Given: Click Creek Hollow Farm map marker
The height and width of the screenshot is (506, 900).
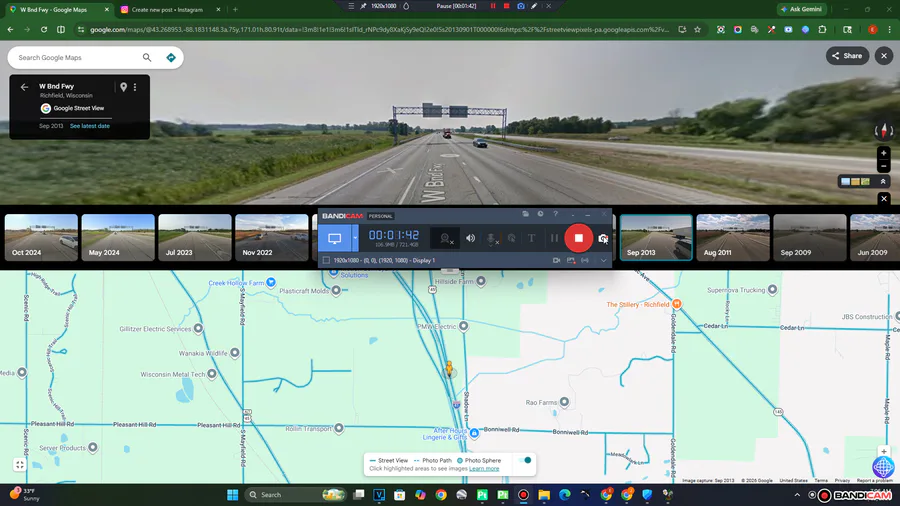Looking at the screenshot, I should click(x=271, y=282).
